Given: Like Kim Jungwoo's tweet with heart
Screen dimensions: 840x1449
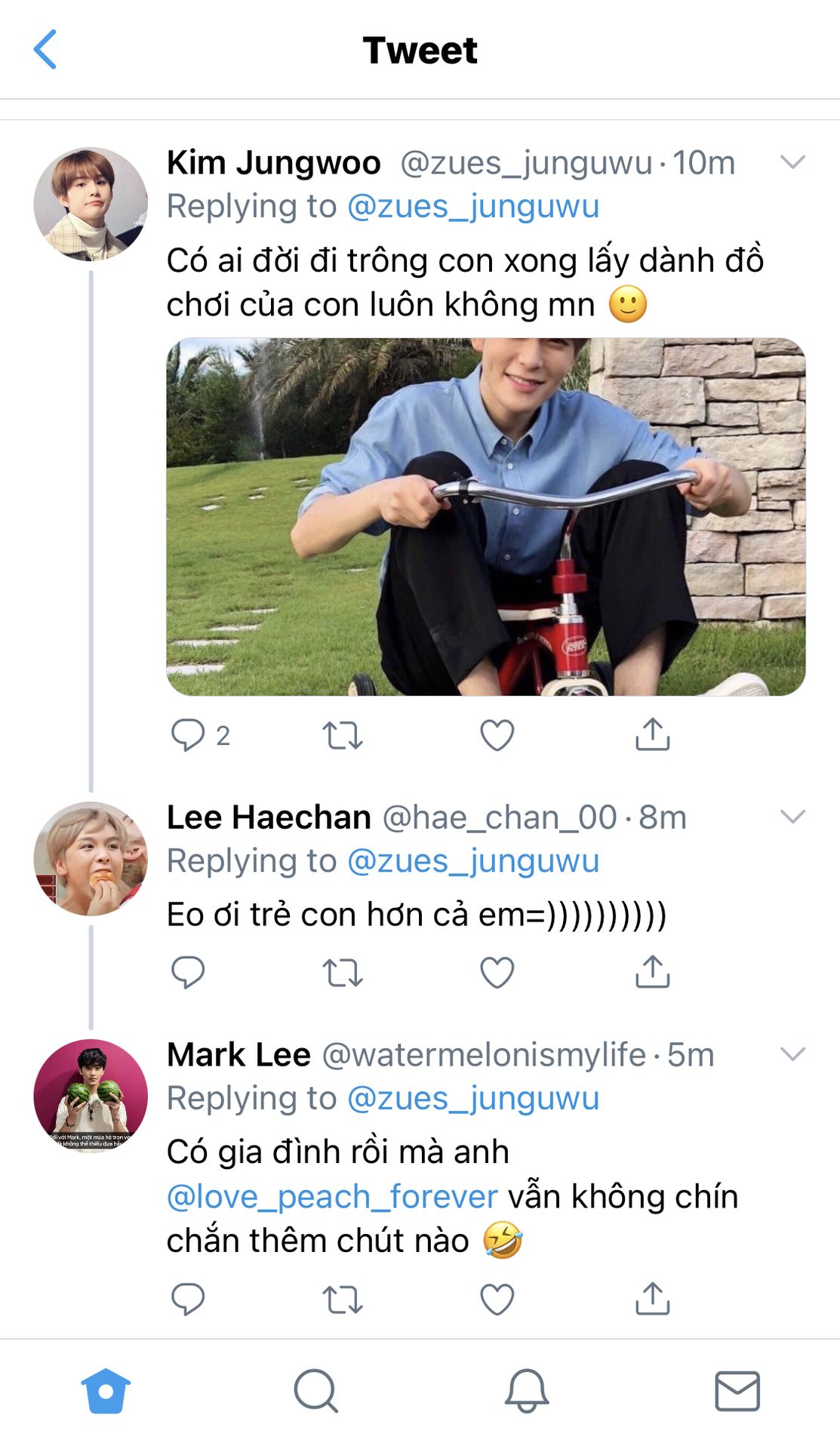Looking at the screenshot, I should coord(497,735).
